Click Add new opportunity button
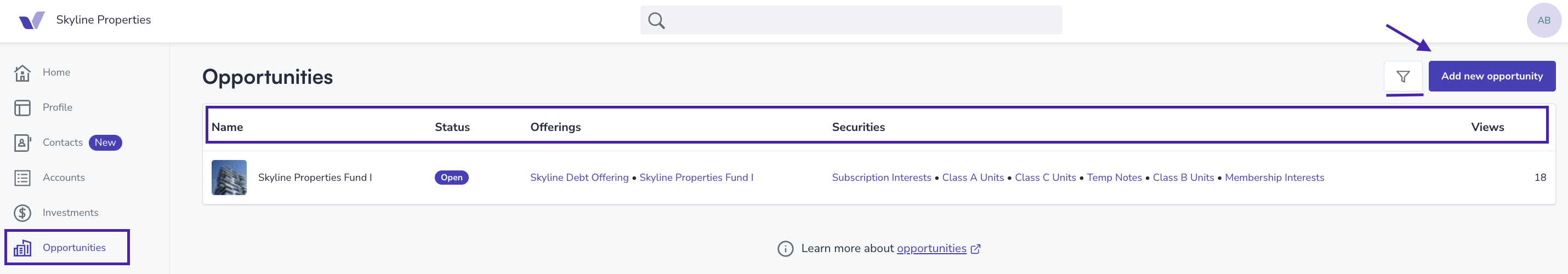 coord(1491,76)
